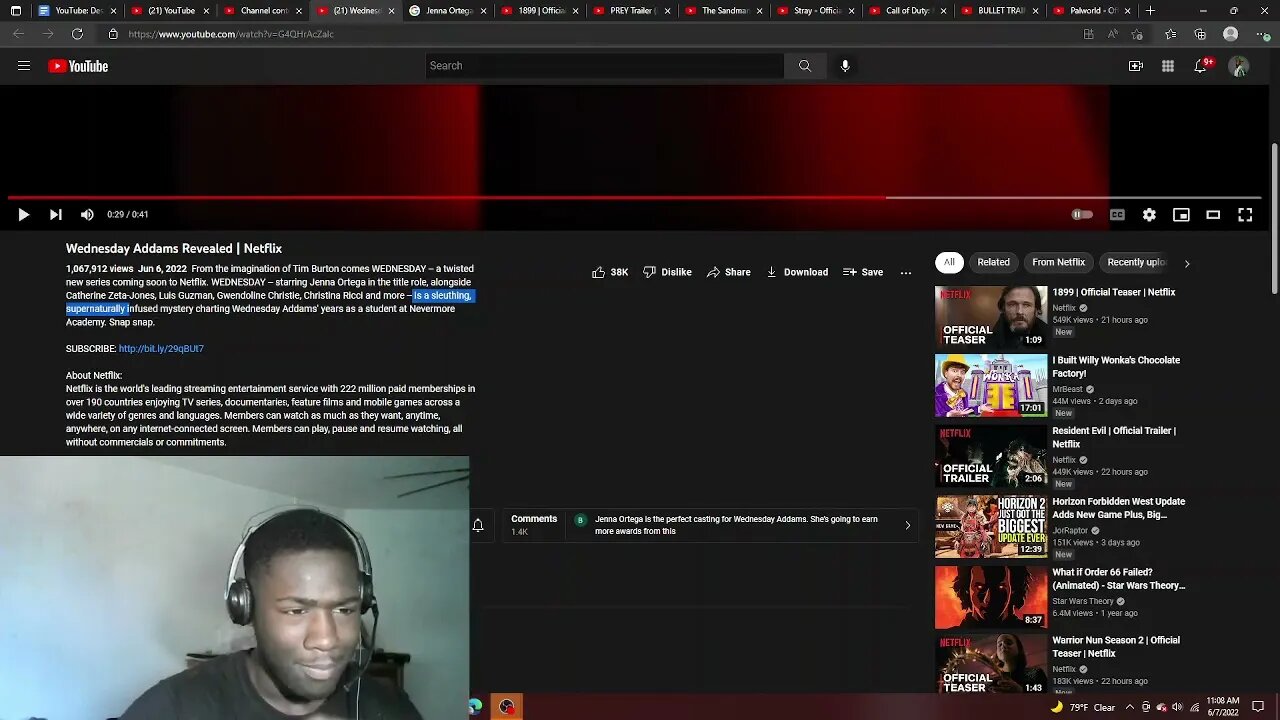The height and width of the screenshot is (720, 1280).
Task: Open a new browser tab
Action: [x=1150, y=11]
